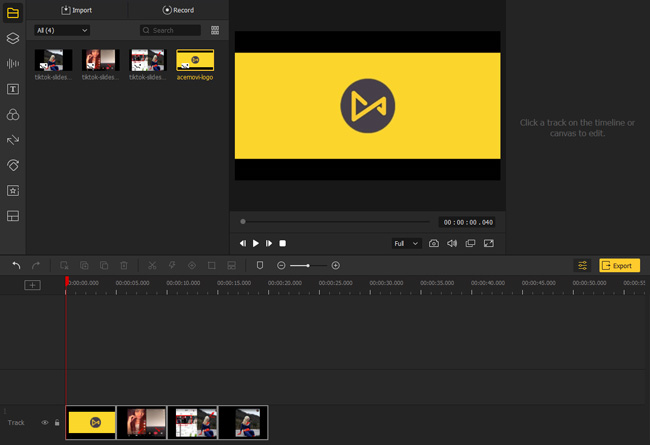Open timeline settings sliders icon
Screen dimensions: 650x445
[582, 265]
